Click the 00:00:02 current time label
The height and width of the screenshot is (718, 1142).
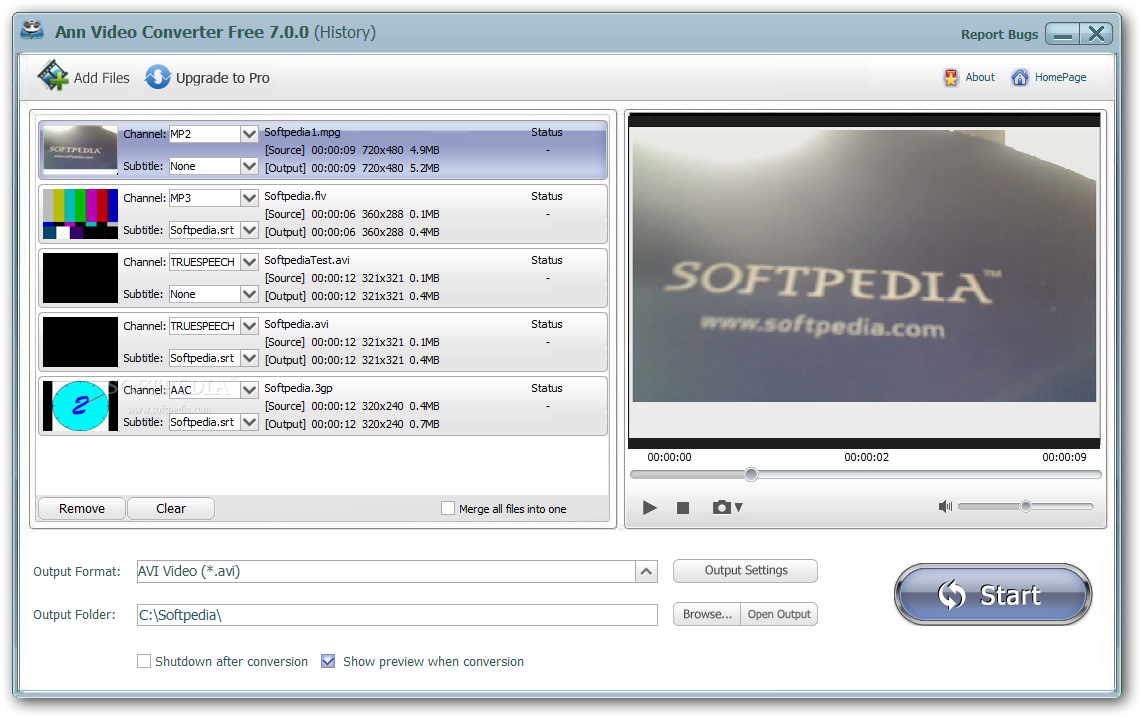point(866,457)
